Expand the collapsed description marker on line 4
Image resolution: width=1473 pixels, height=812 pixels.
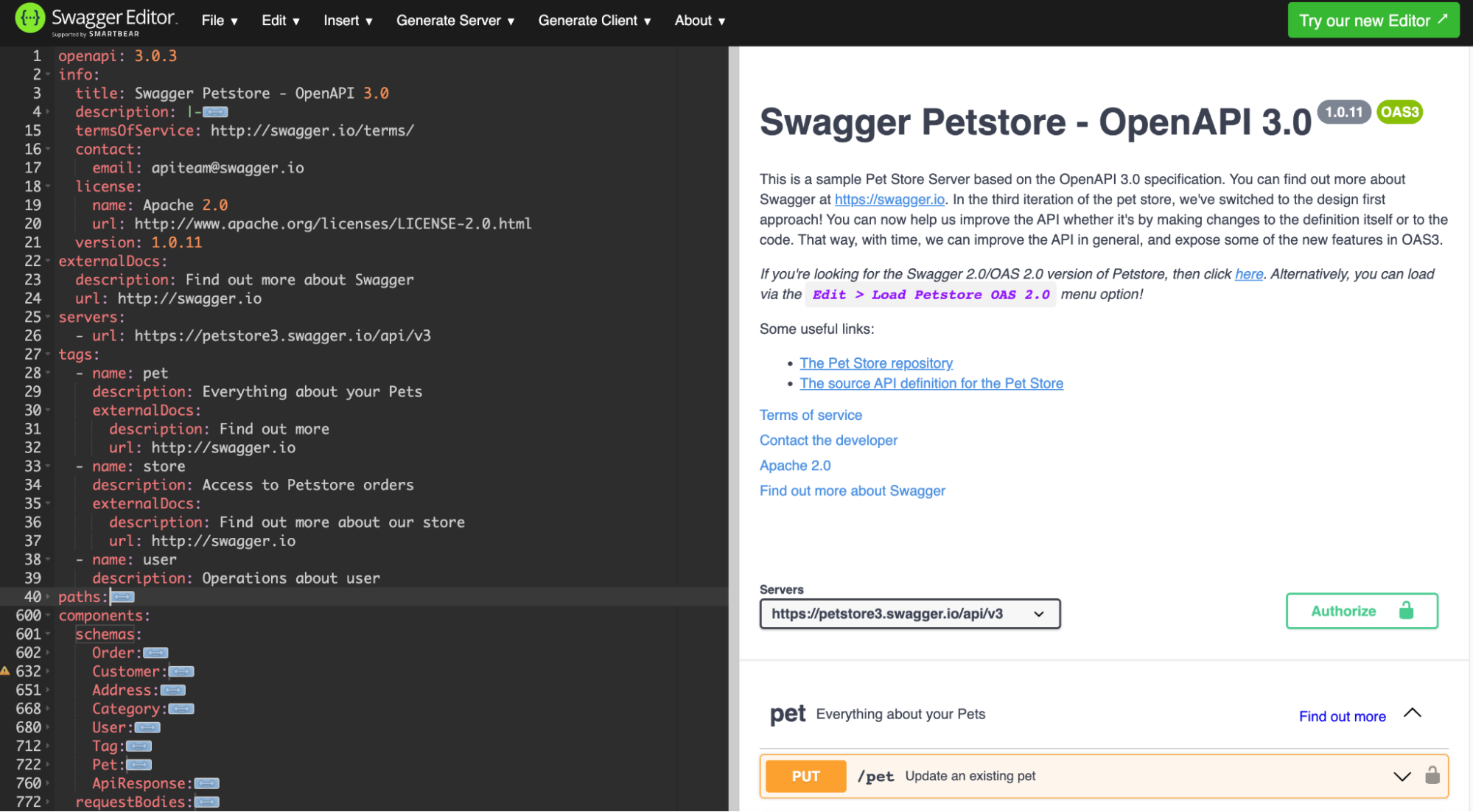pyautogui.click(x=216, y=111)
